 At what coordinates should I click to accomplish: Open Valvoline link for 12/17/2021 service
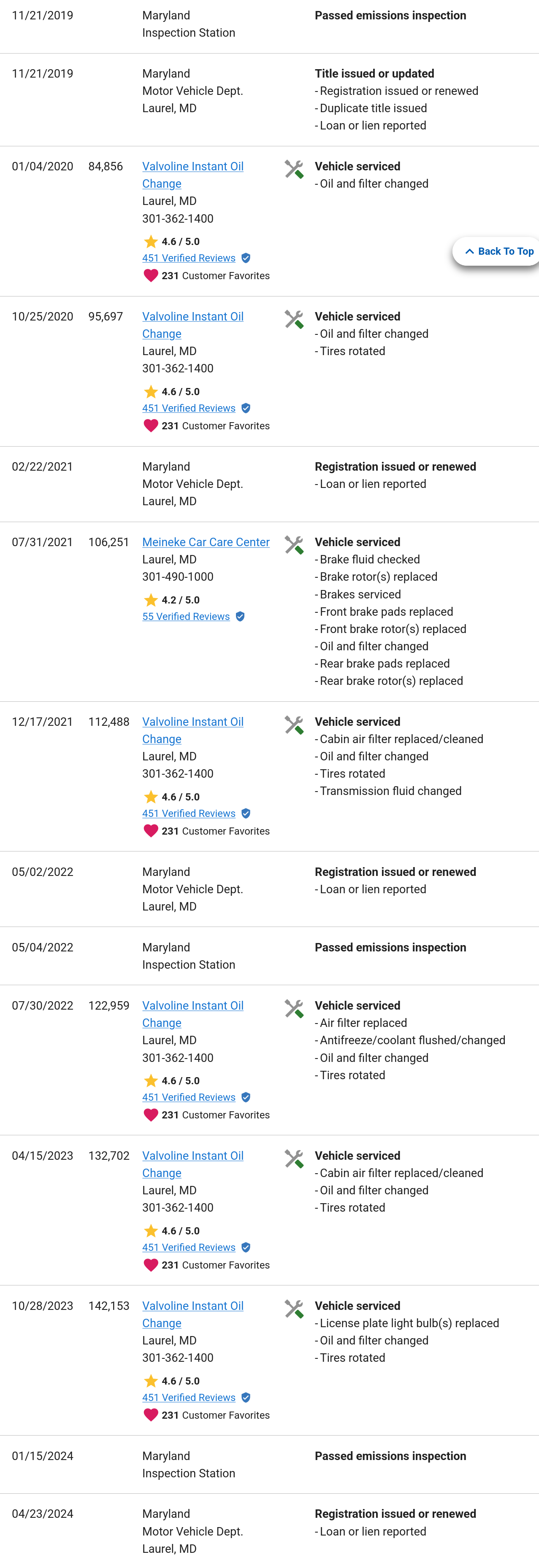click(x=192, y=722)
